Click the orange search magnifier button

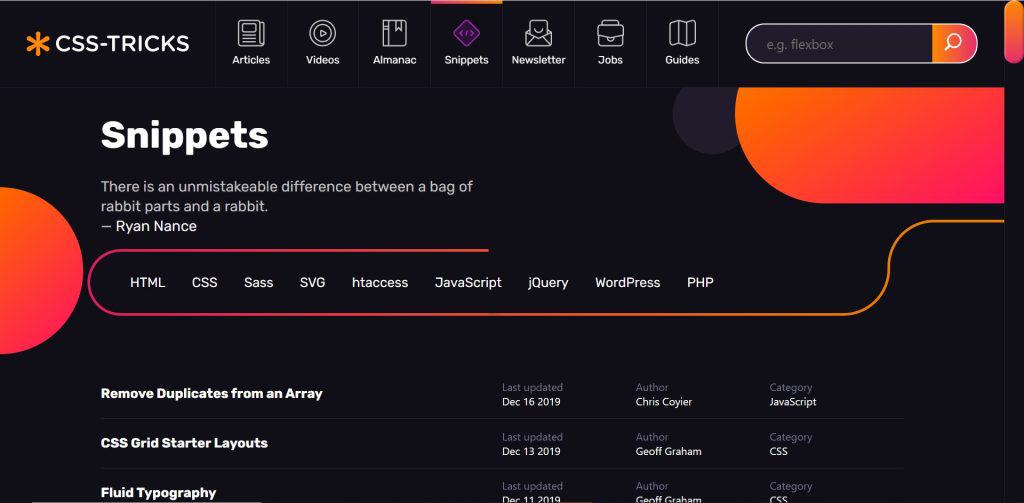point(953,44)
